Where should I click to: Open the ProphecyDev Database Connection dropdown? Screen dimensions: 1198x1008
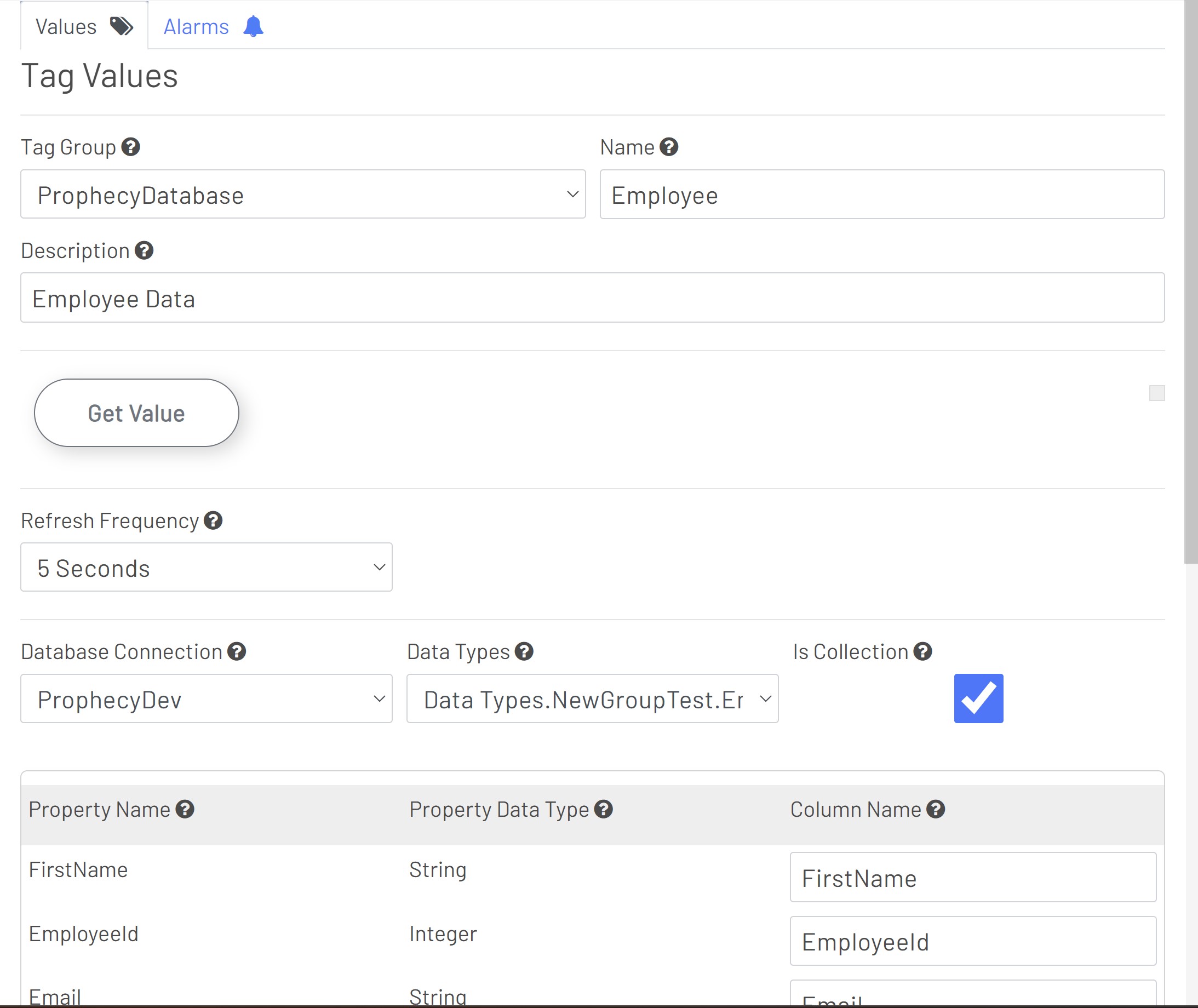(x=206, y=699)
